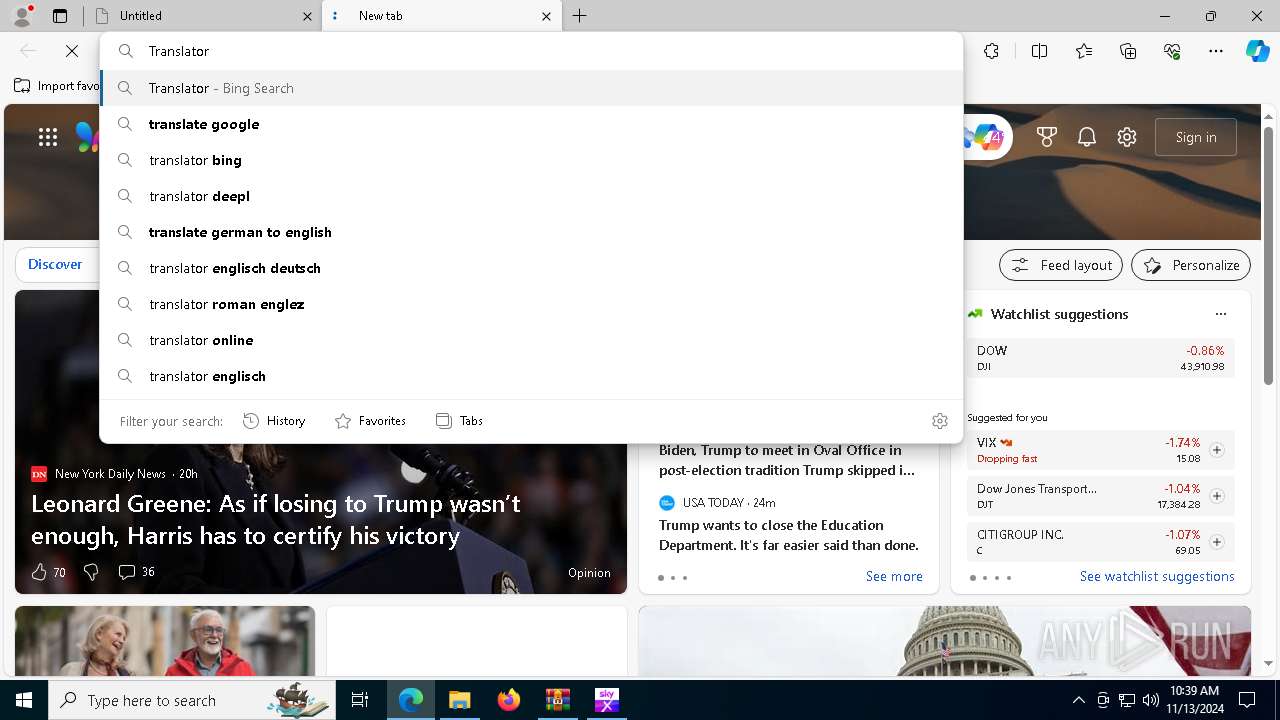Image resolution: width=1280 pixels, height=720 pixels.
Task: Open See watchlist suggestions link
Action: (1157, 576)
